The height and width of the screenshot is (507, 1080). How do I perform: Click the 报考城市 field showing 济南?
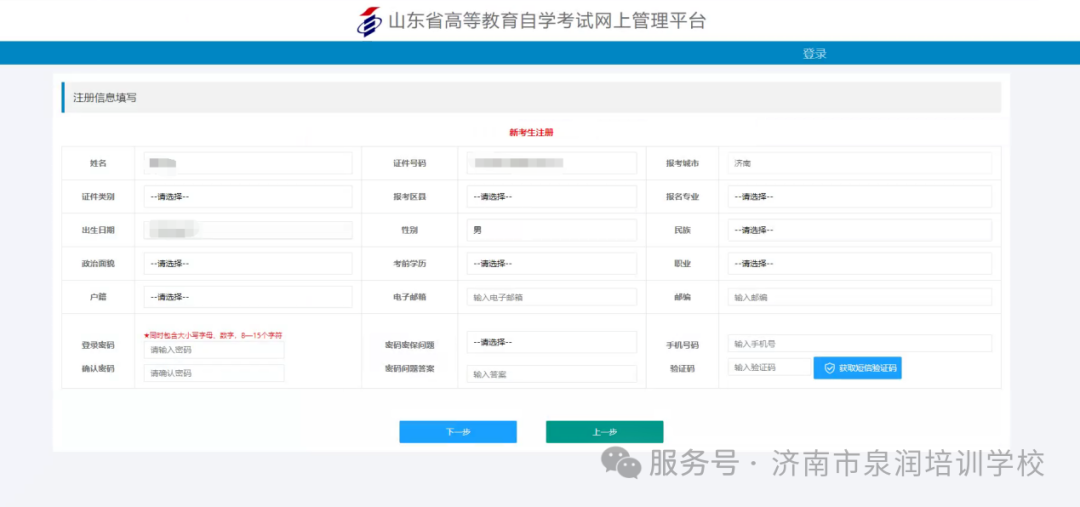860,163
